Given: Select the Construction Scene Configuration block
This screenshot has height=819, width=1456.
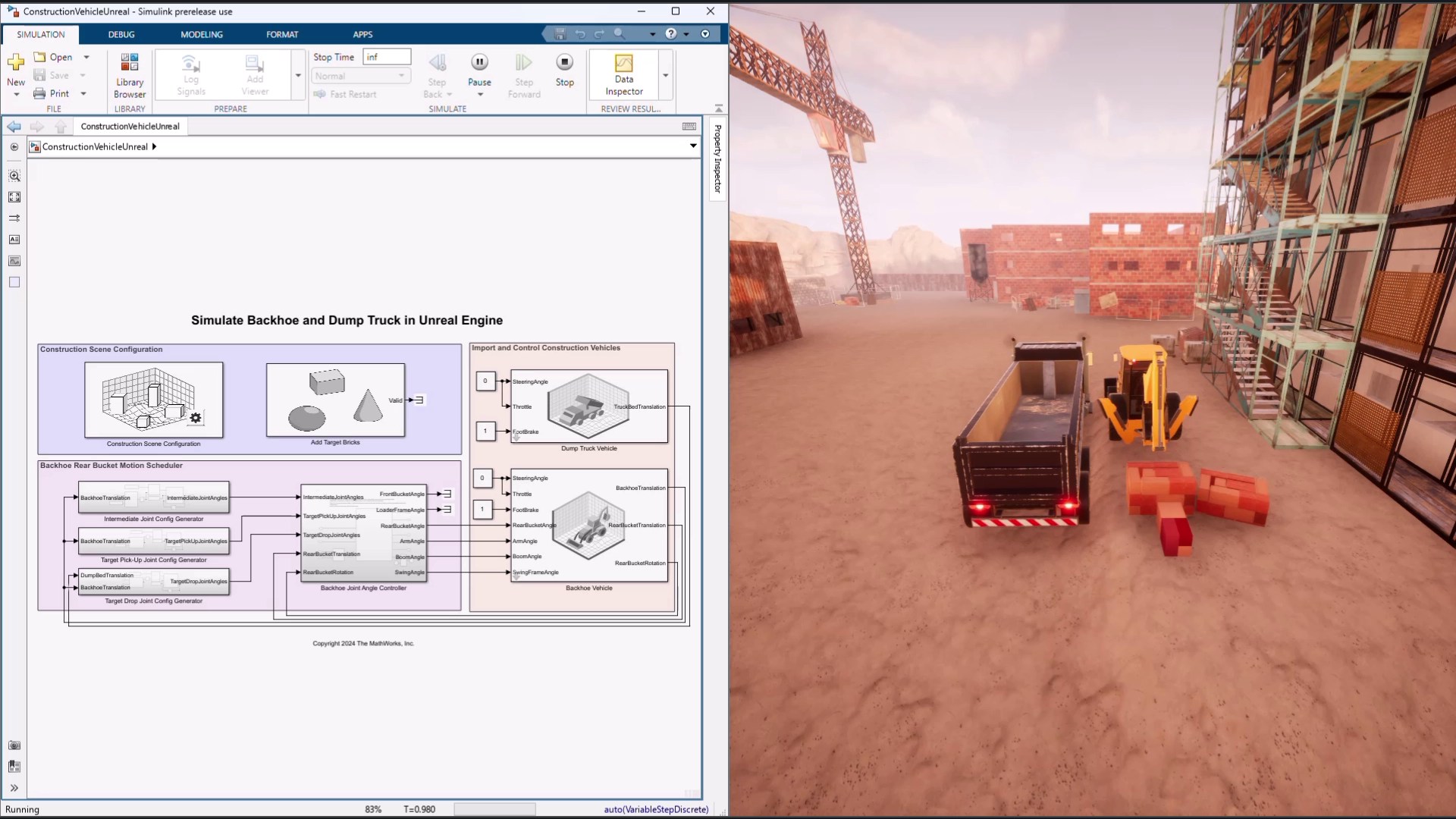Looking at the screenshot, I should [154, 400].
